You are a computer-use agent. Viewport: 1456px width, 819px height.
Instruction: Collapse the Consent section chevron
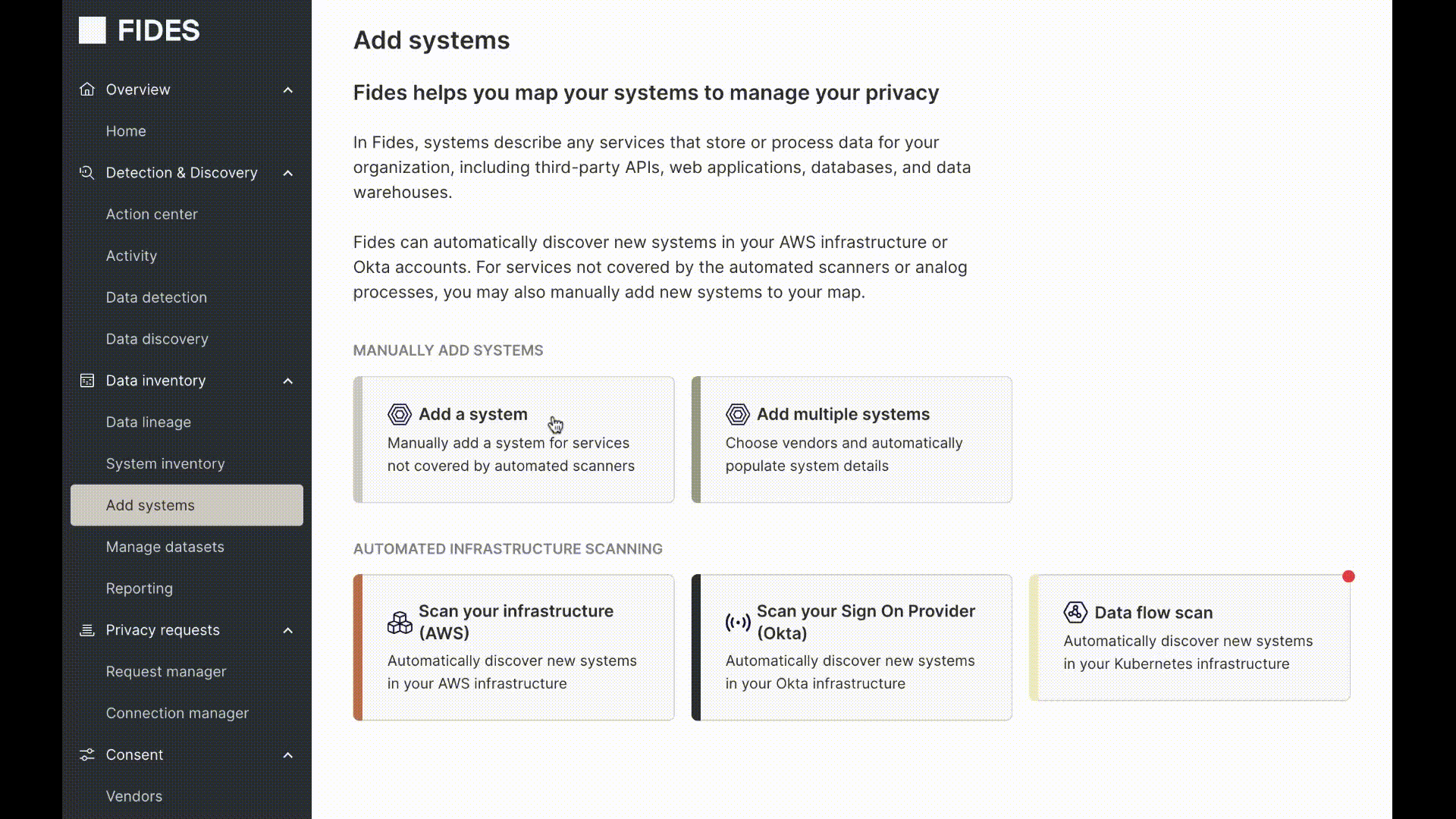click(288, 755)
